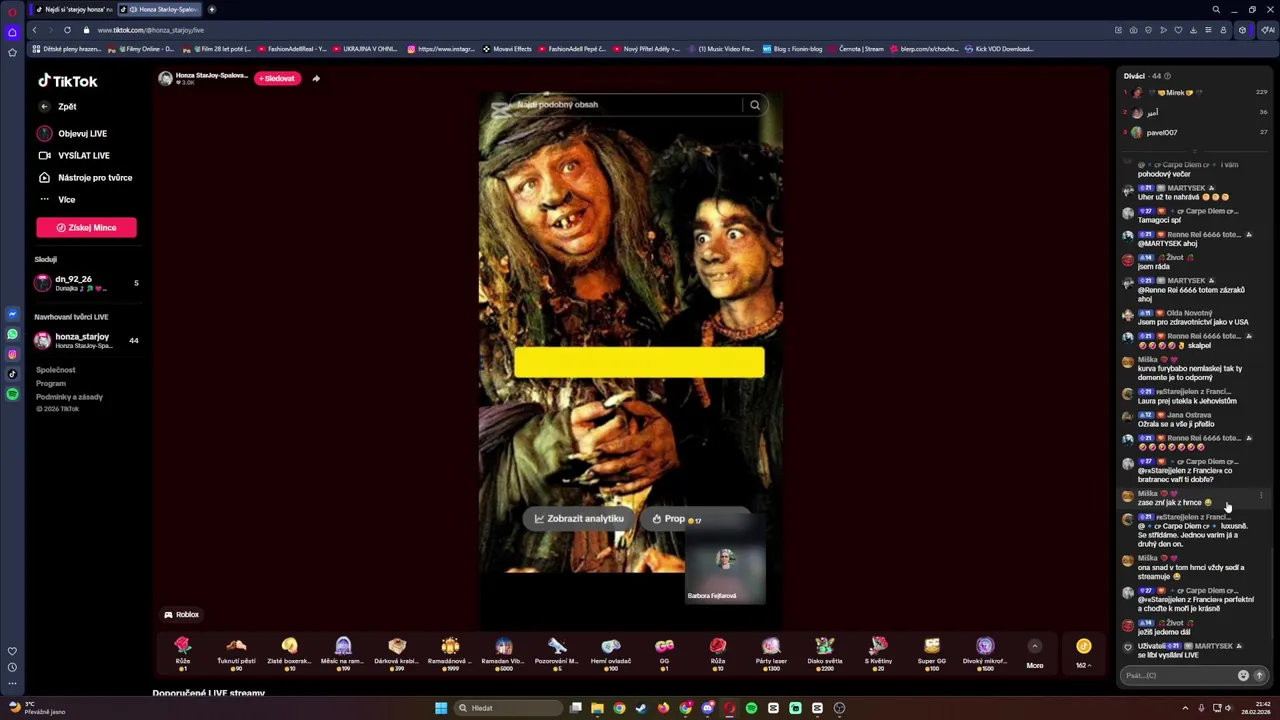
Task: Switch to the Najdi si 'starjoy honza' tab
Action: pos(73,9)
